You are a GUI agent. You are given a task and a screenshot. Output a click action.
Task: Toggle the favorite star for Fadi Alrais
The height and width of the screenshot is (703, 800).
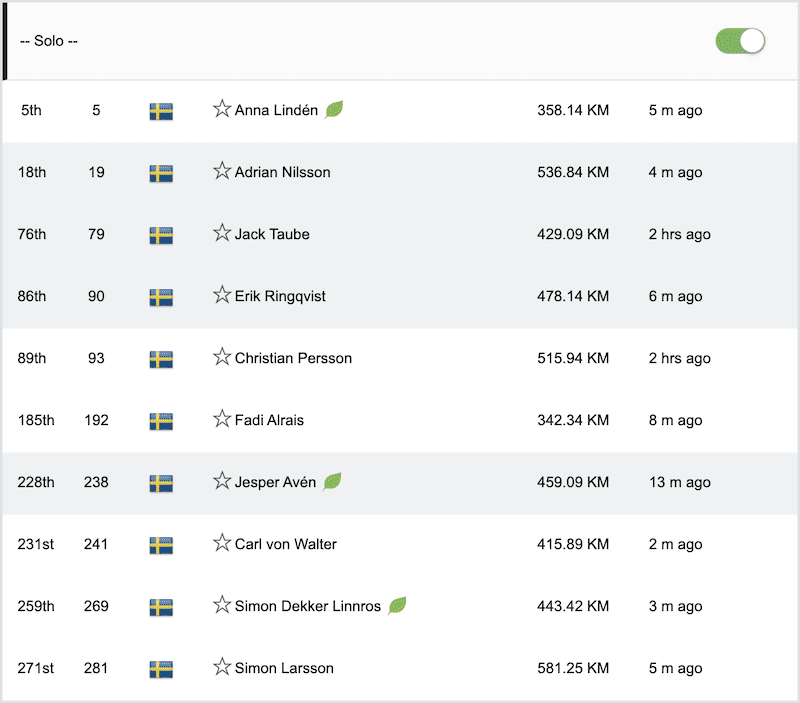click(x=222, y=418)
